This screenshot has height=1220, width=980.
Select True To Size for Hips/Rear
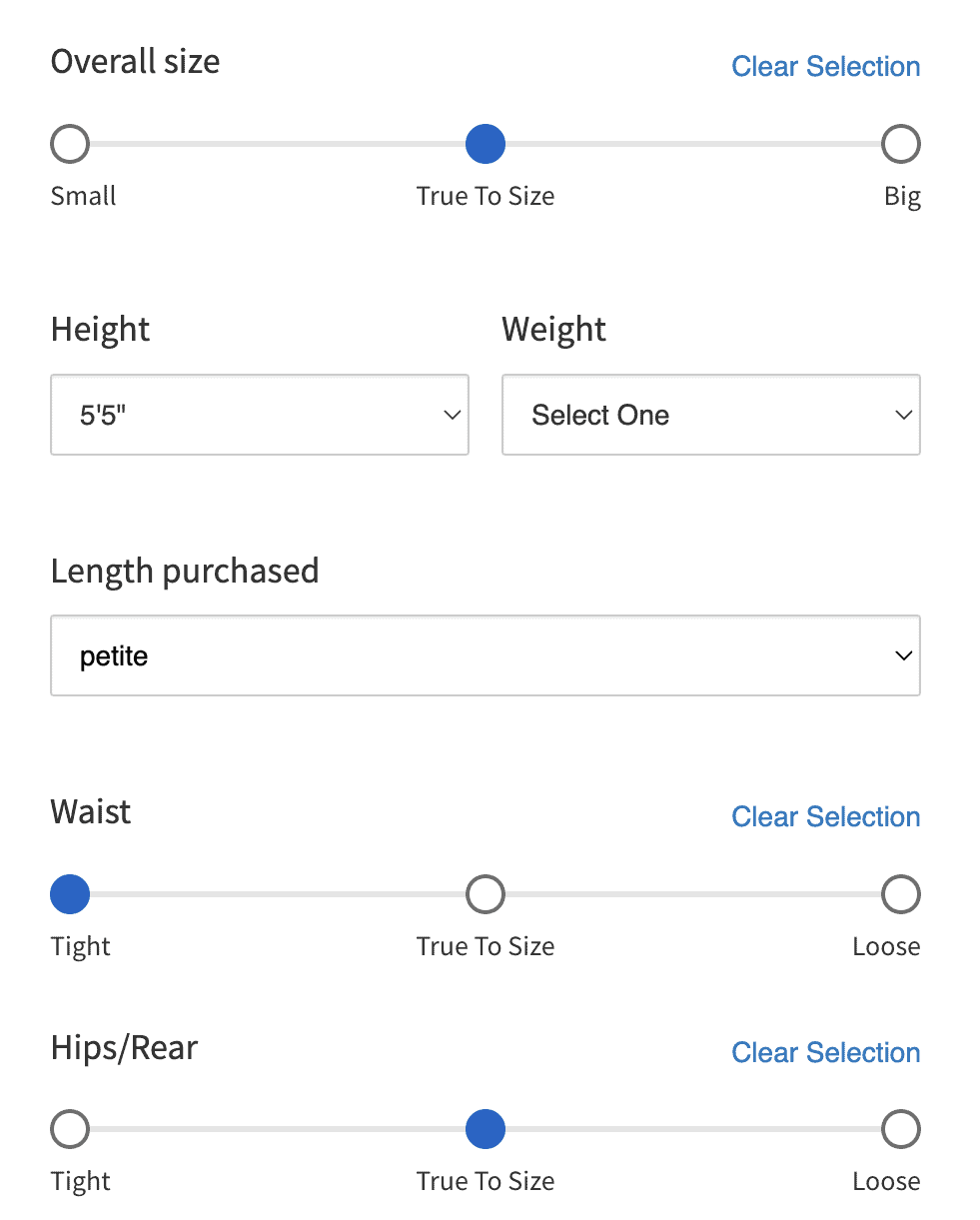[486, 1131]
